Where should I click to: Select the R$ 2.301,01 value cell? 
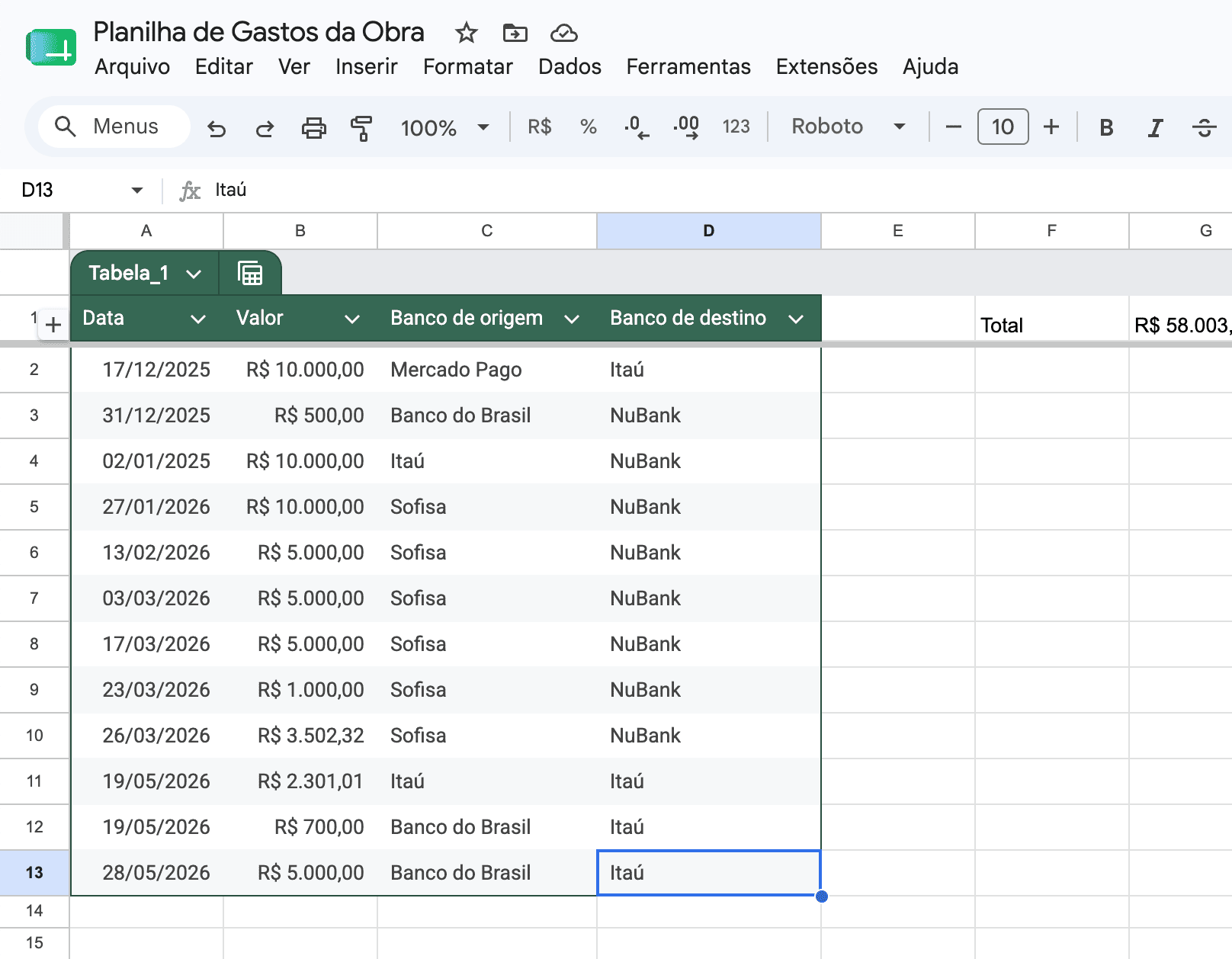click(x=300, y=781)
